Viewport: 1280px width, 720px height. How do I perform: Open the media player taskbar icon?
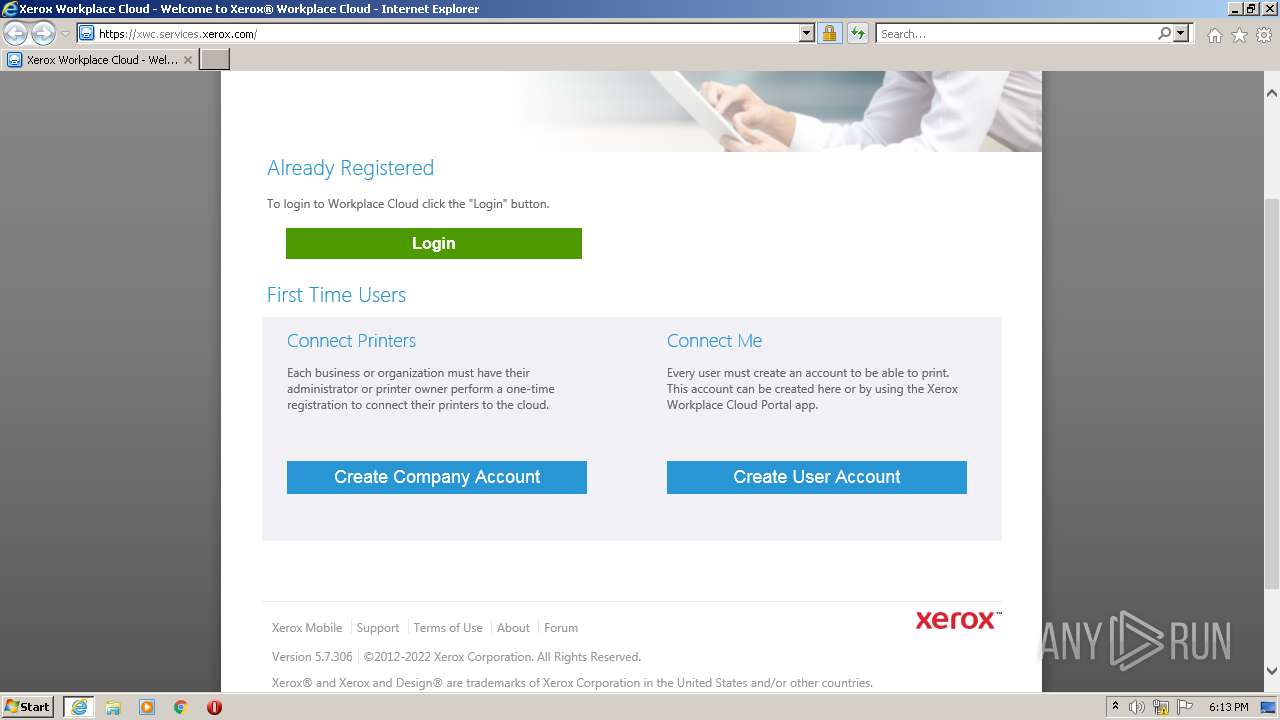coord(147,707)
